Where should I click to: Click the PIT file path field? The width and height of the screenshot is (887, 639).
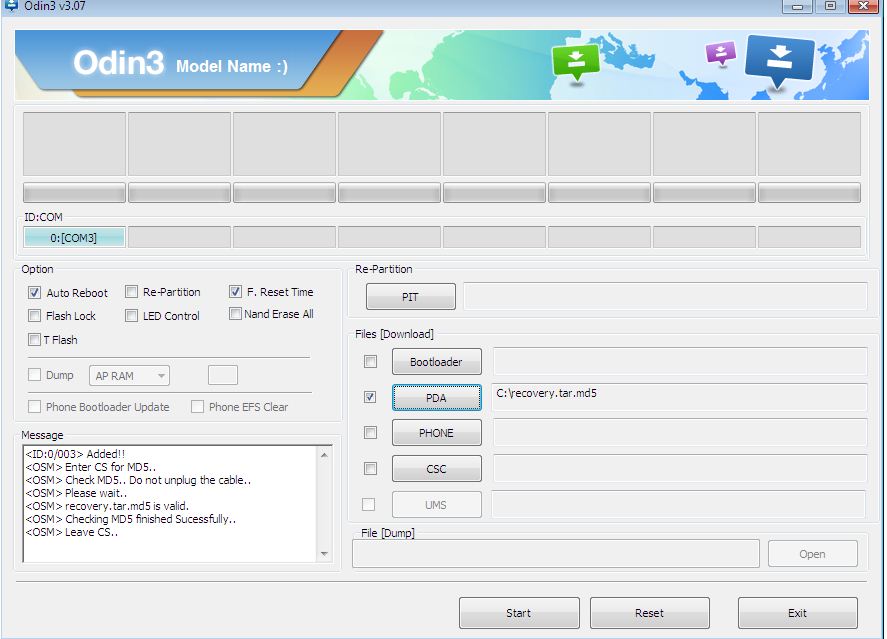(665, 296)
